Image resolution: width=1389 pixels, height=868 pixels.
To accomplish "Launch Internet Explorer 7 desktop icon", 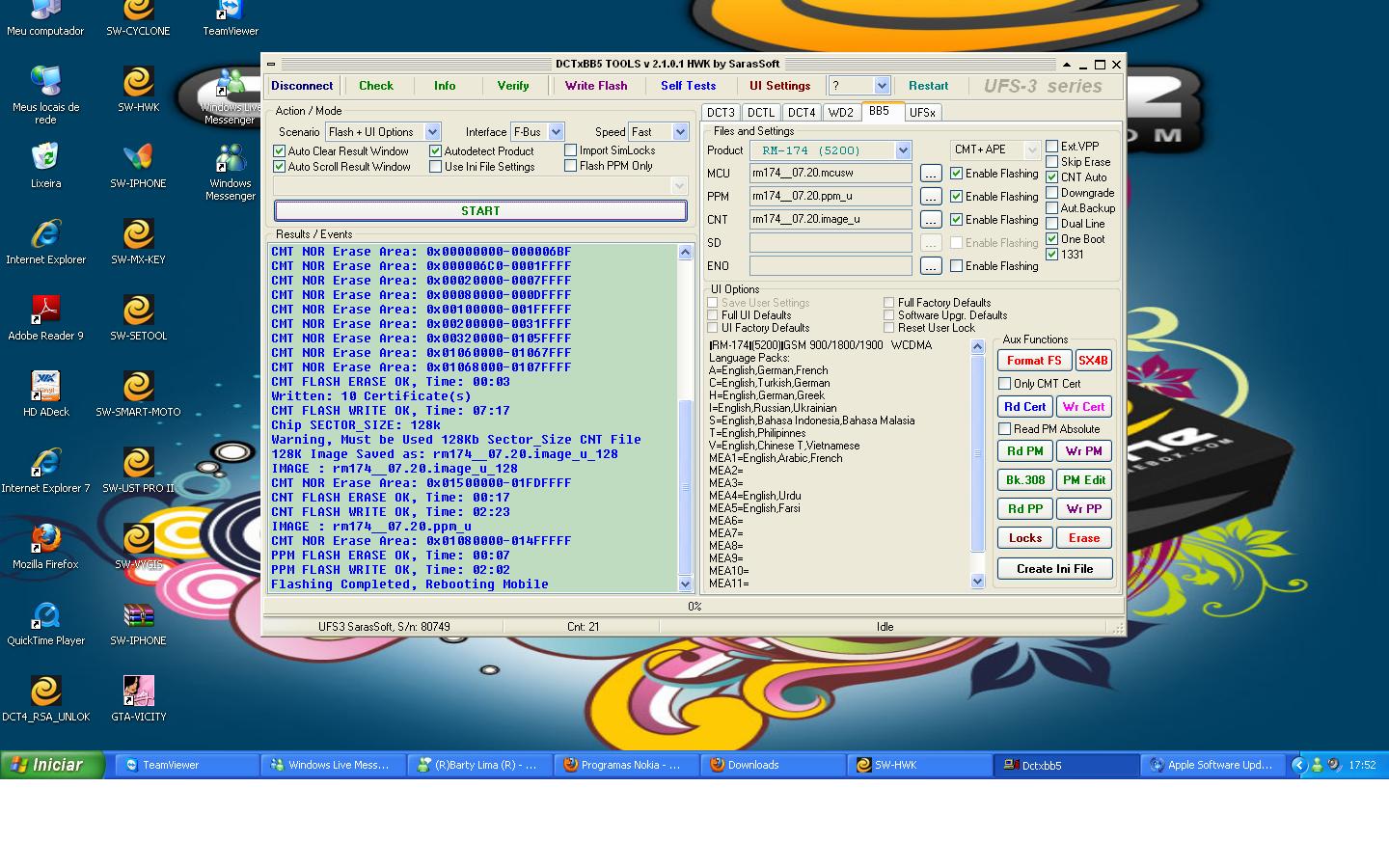I will pos(45,469).
